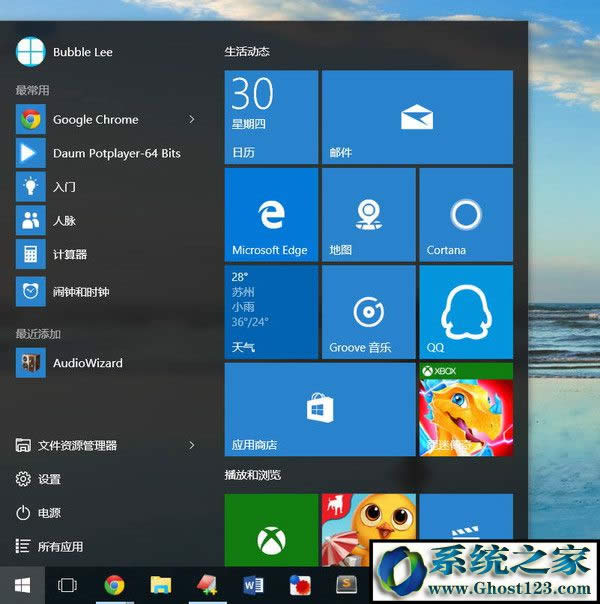Open the 计算器 calculator app
The height and width of the screenshot is (604, 600).
[70, 254]
